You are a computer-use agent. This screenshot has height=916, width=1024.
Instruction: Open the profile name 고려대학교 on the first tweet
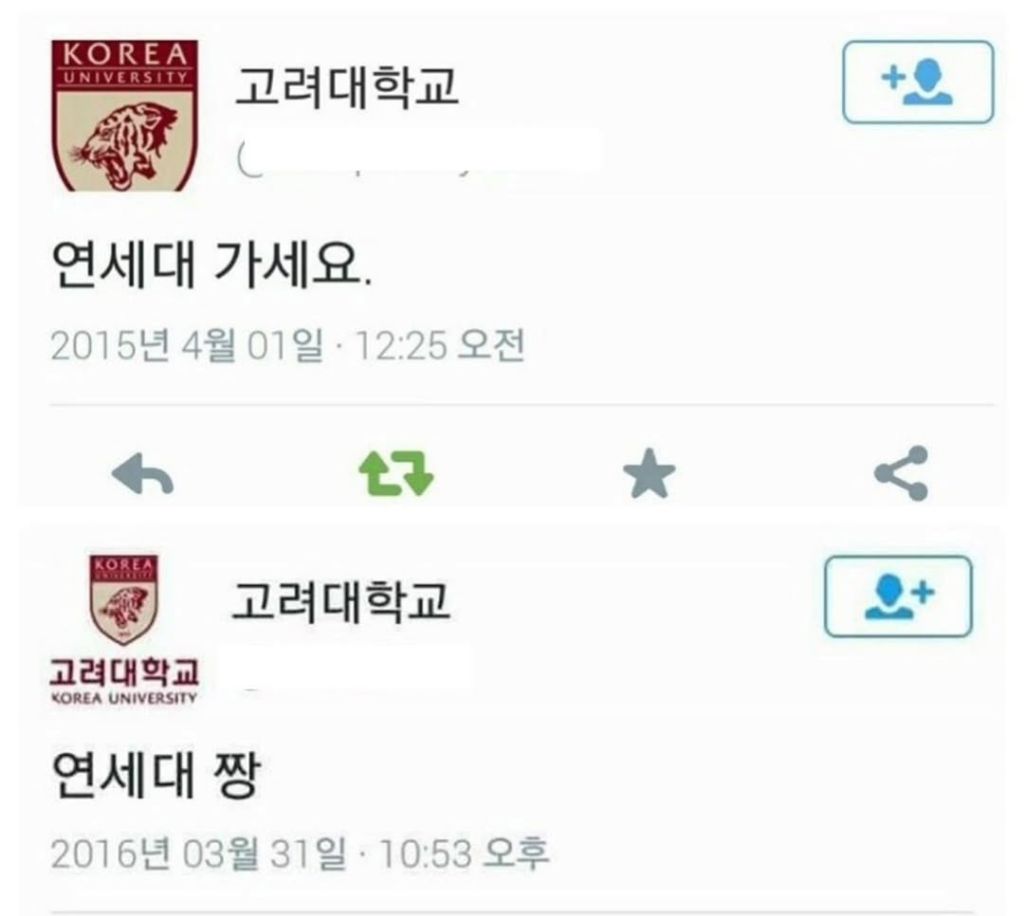[346, 86]
